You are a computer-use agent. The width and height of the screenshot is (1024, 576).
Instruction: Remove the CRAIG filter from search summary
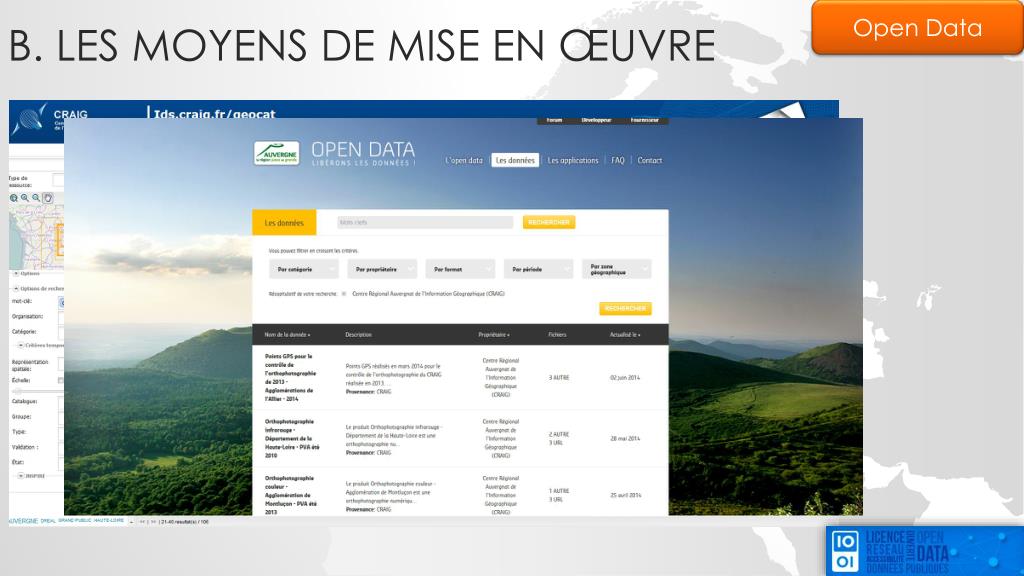344,294
